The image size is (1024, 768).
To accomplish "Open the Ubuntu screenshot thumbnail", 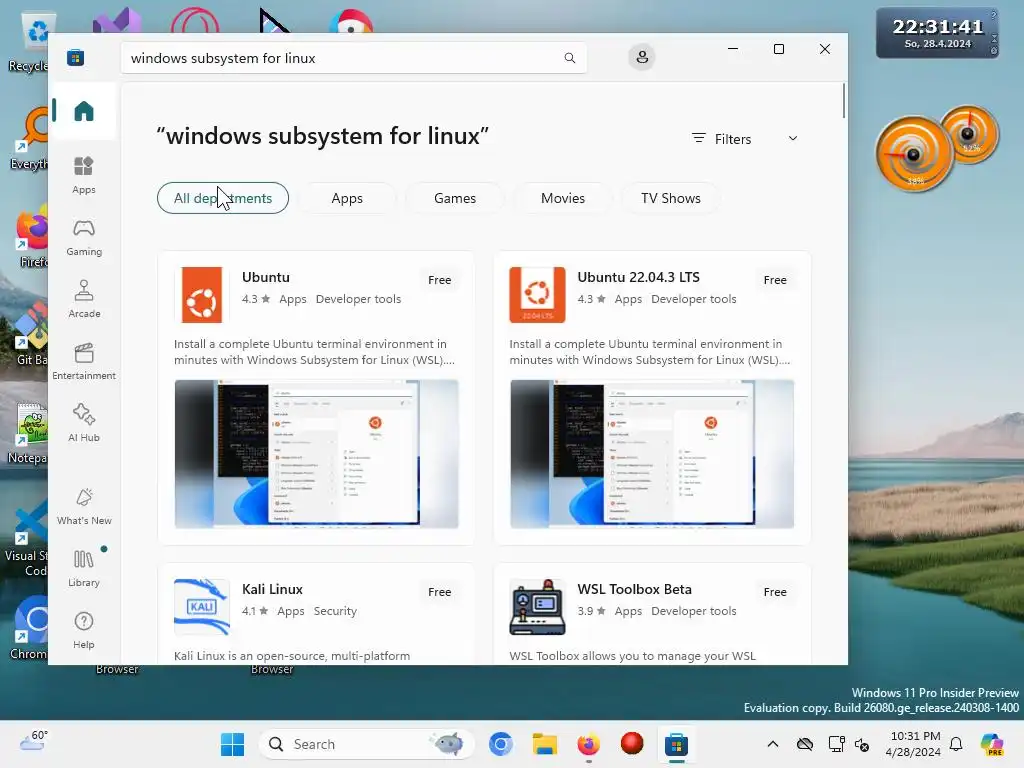I will (x=316, y=454).
